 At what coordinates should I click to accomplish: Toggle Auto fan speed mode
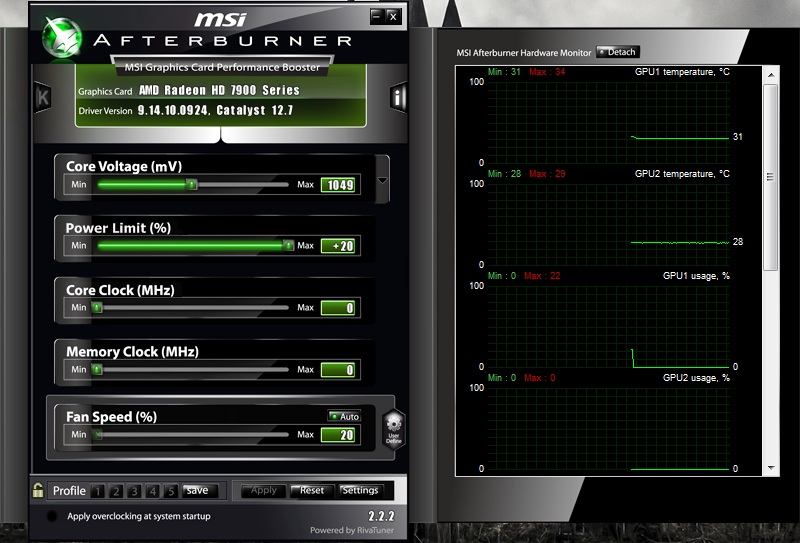pyautogui.click(x=344, y=416)
